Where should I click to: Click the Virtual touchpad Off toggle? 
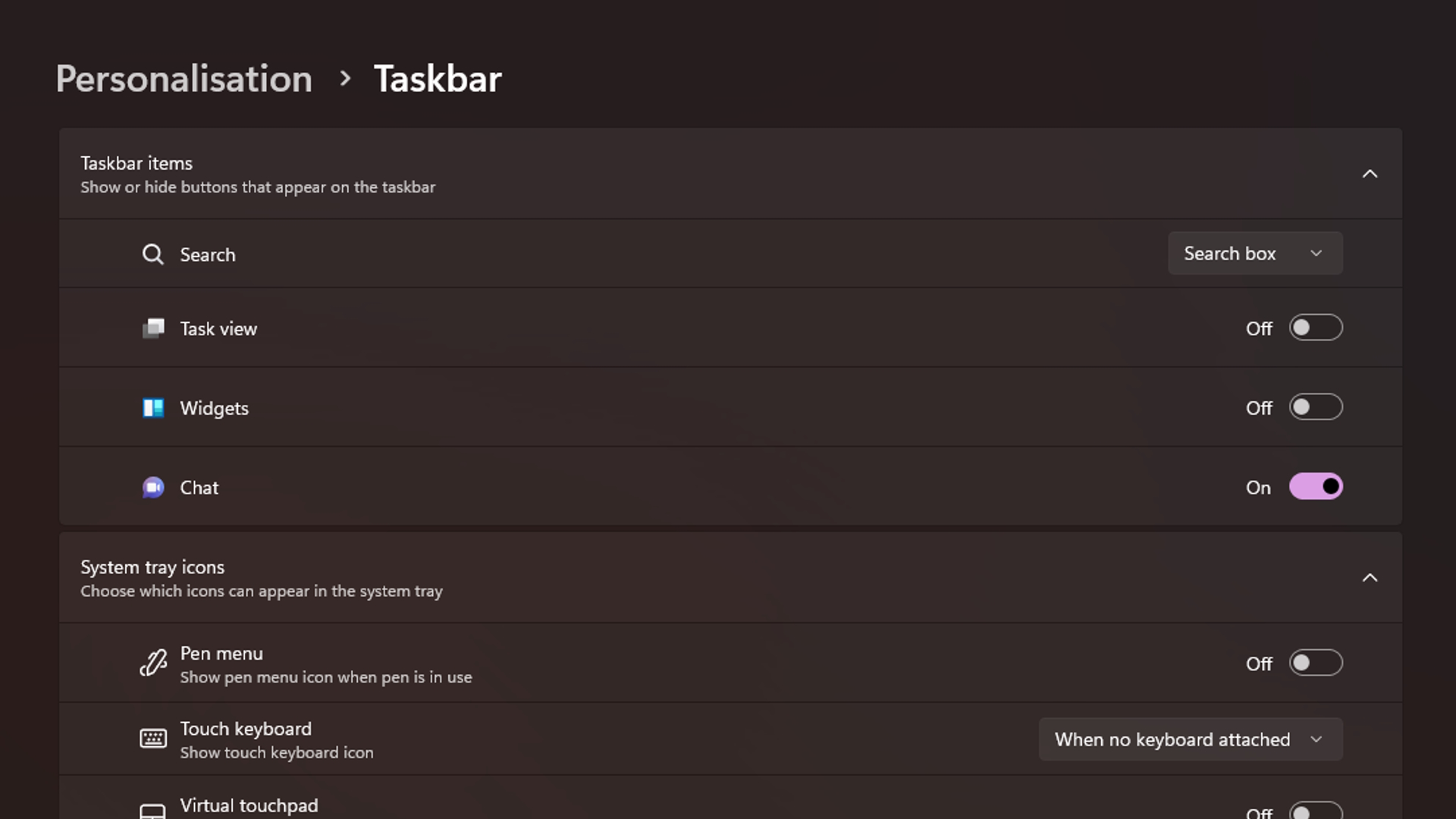coord(1316,812)
